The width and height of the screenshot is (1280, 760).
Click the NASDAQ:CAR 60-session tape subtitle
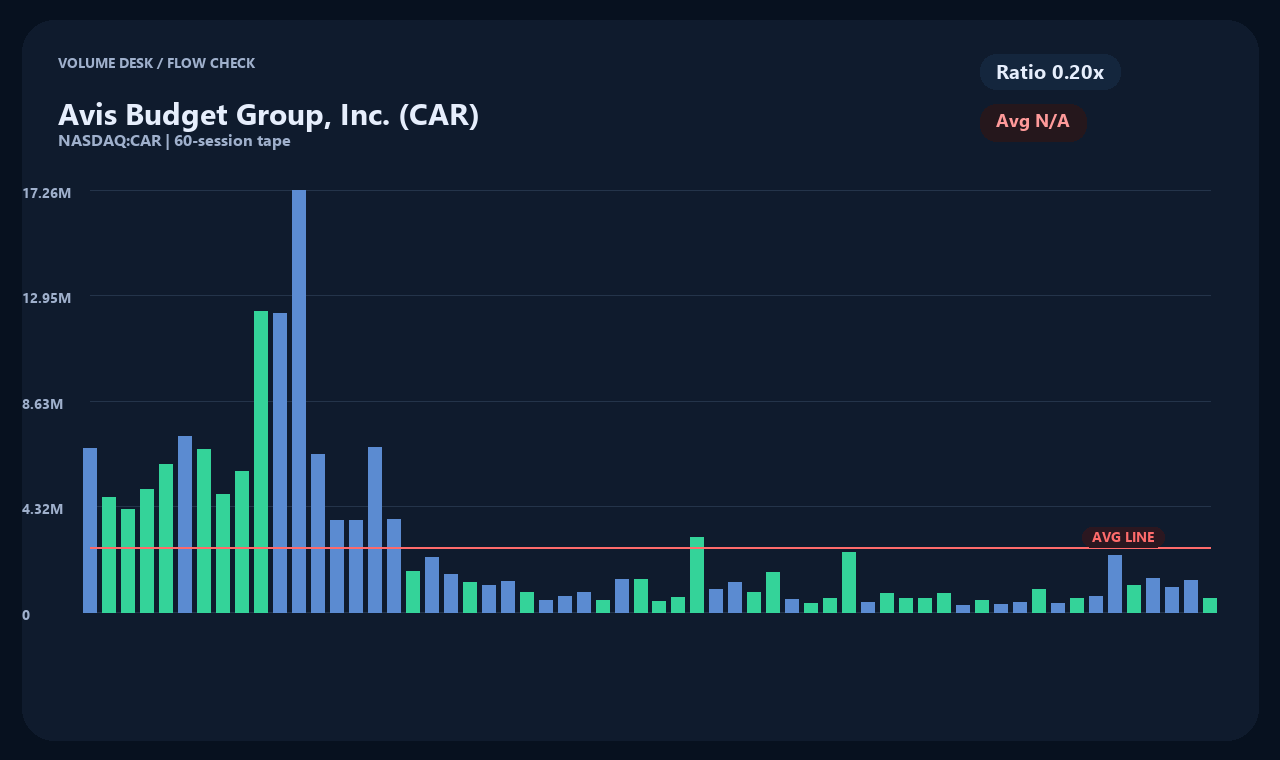pos(174,141)
